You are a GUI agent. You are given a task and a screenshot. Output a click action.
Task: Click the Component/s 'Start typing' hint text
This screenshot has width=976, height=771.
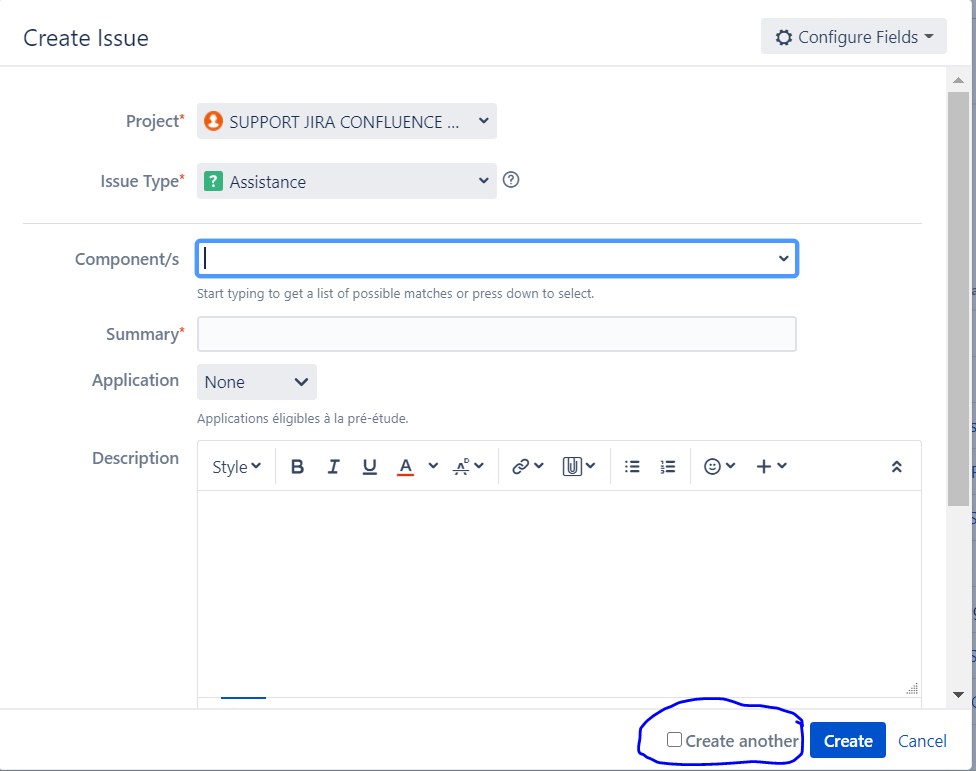coord(395,294)
